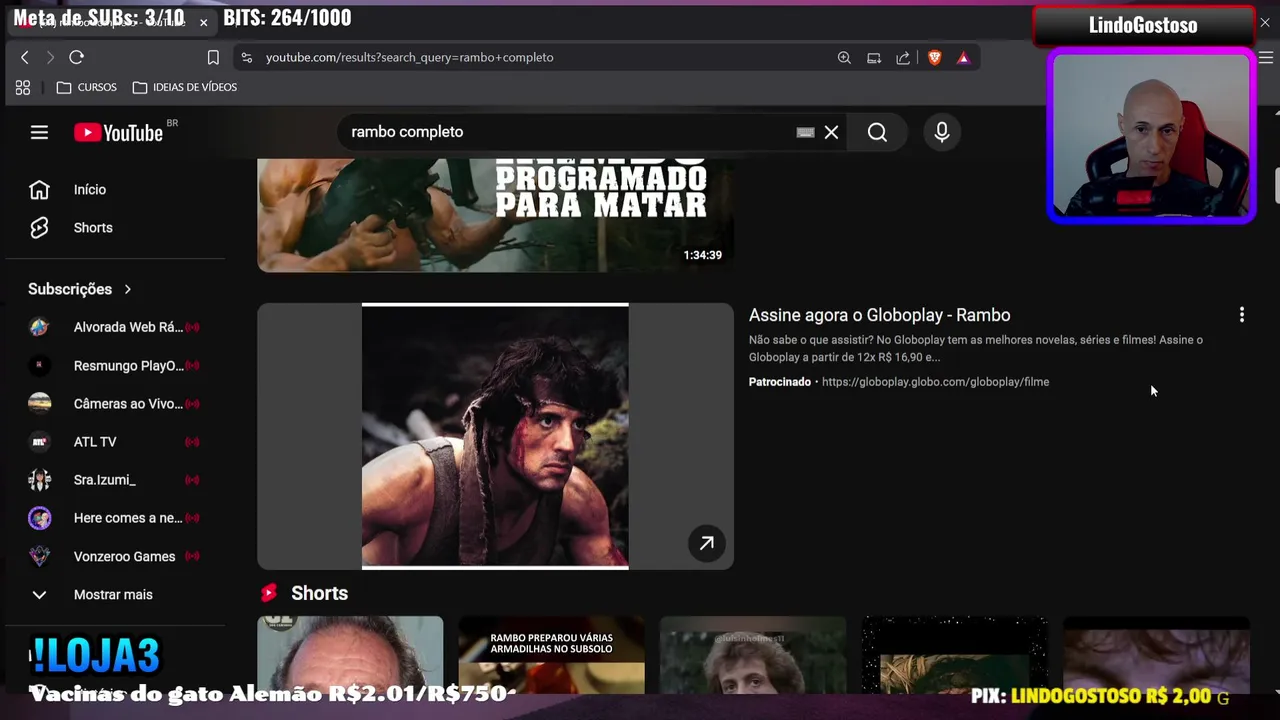1280x720 pixels.
Task: Open three-dot options for Globoplay ad
Action: click(1242, 315)
